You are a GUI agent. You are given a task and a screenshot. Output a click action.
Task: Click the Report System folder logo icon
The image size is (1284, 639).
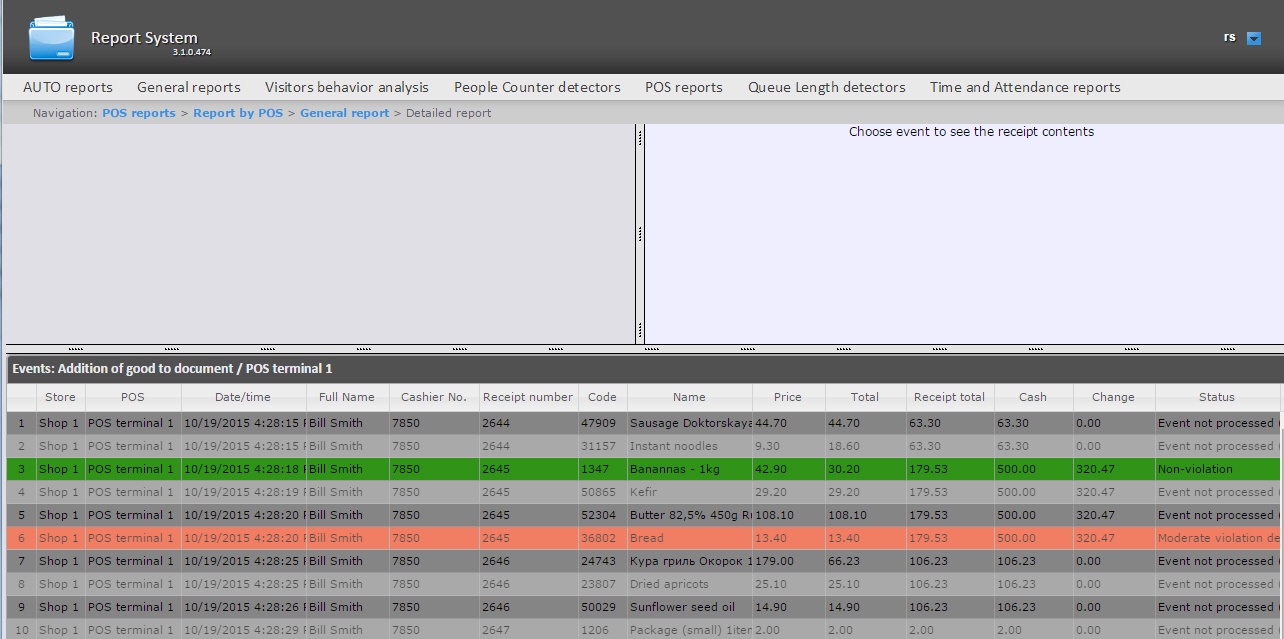tap(51, 38)
